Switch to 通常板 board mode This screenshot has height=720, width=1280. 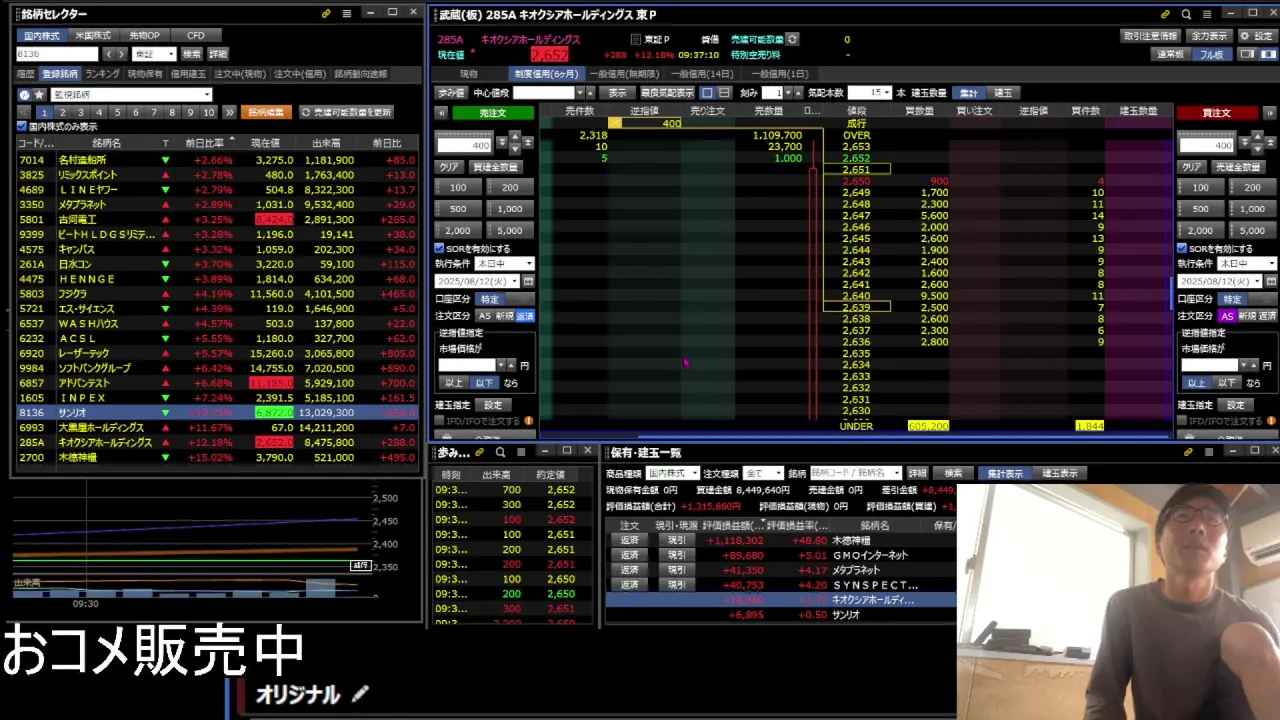pyautogui.click(x=1171, y=55)
